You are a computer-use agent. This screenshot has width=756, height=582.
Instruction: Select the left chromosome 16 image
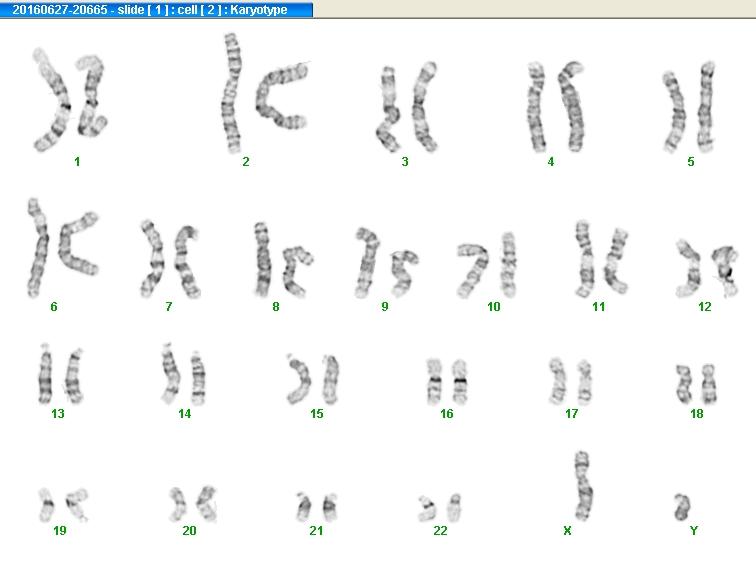434,382
